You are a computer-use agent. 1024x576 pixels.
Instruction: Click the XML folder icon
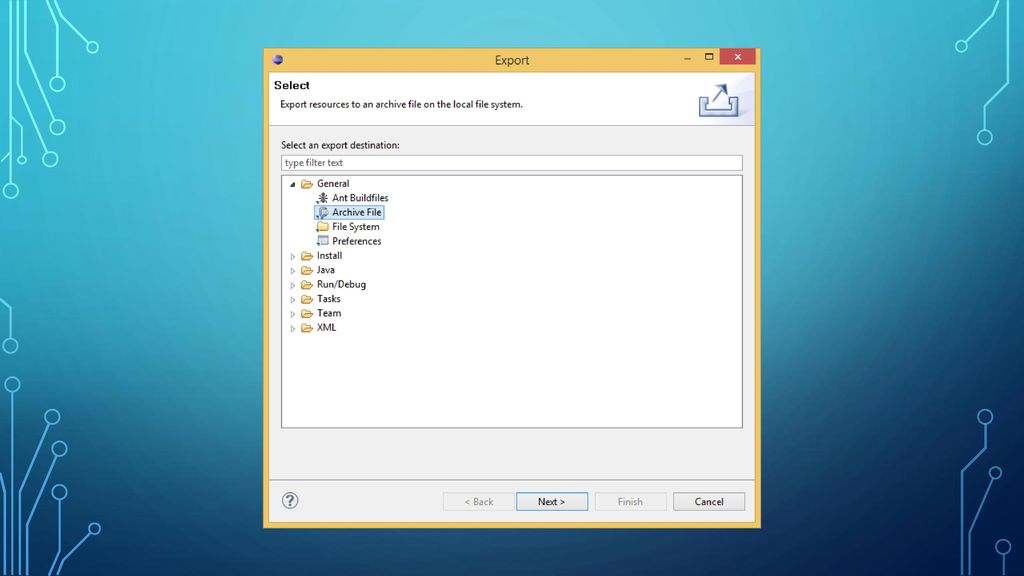click(307, 327)
